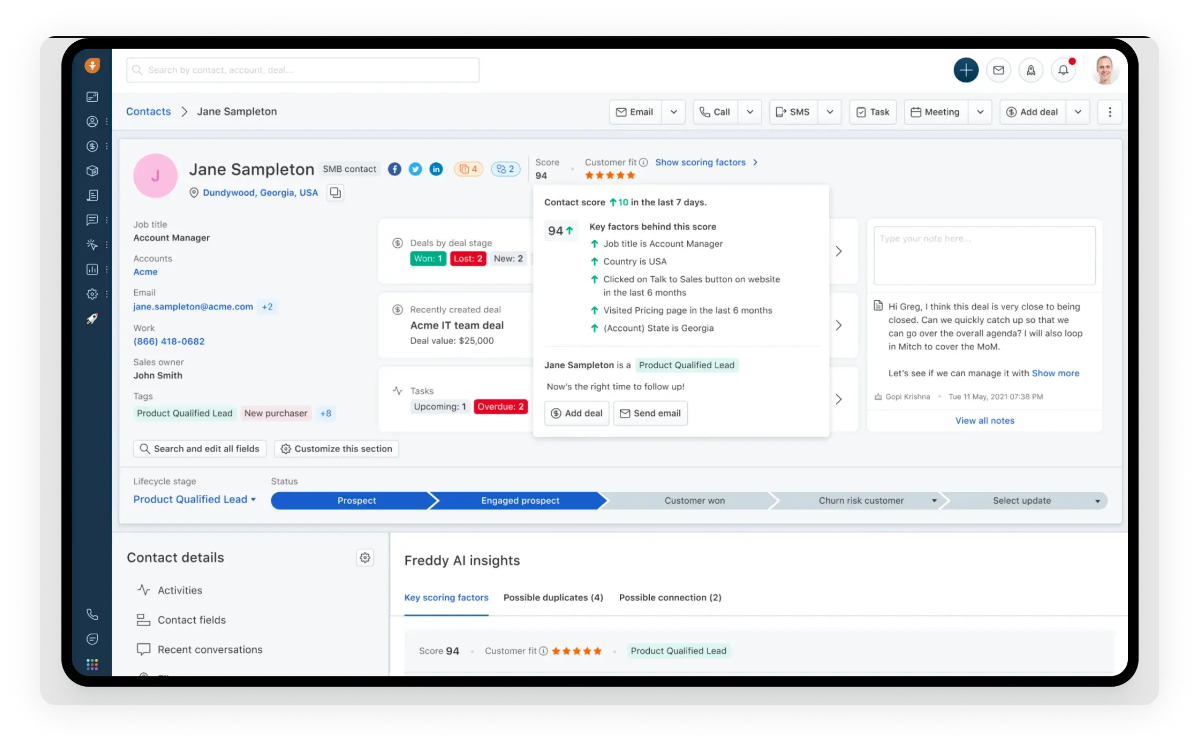The height and width of the screenshot is (749, 1199).
Task: Open the jane.sampleton@acme.com email link
Action: coord(193,307)
